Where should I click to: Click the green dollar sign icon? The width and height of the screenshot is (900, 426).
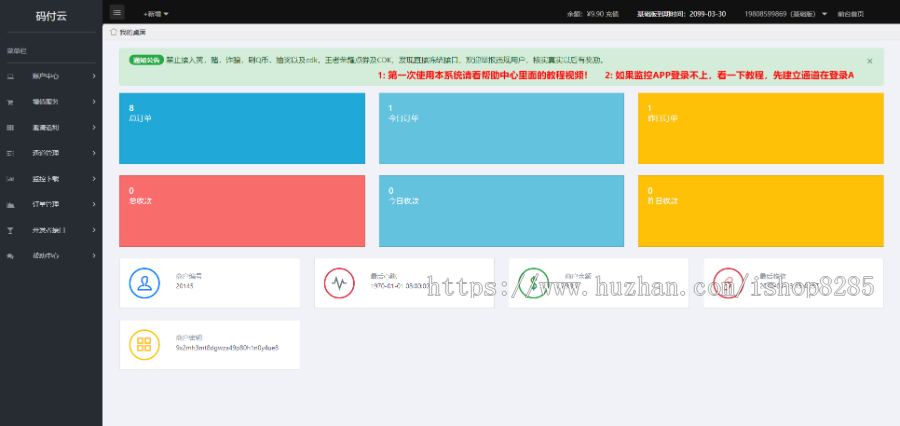(x=534, y=283)
